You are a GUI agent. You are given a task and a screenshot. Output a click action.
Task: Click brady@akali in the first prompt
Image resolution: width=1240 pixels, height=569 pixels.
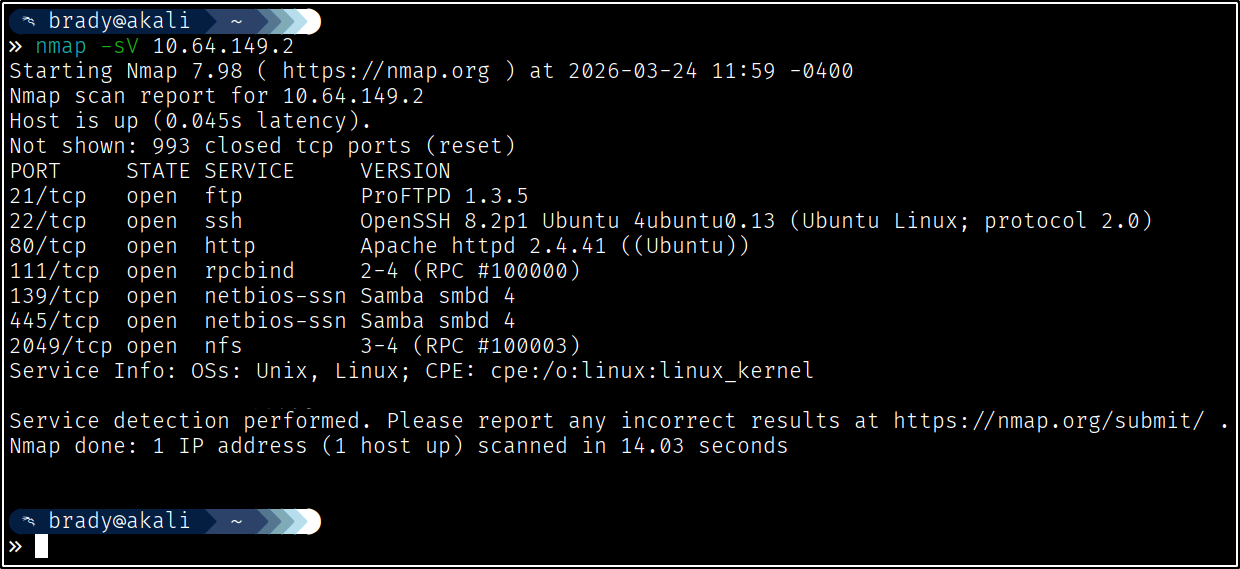118,21
